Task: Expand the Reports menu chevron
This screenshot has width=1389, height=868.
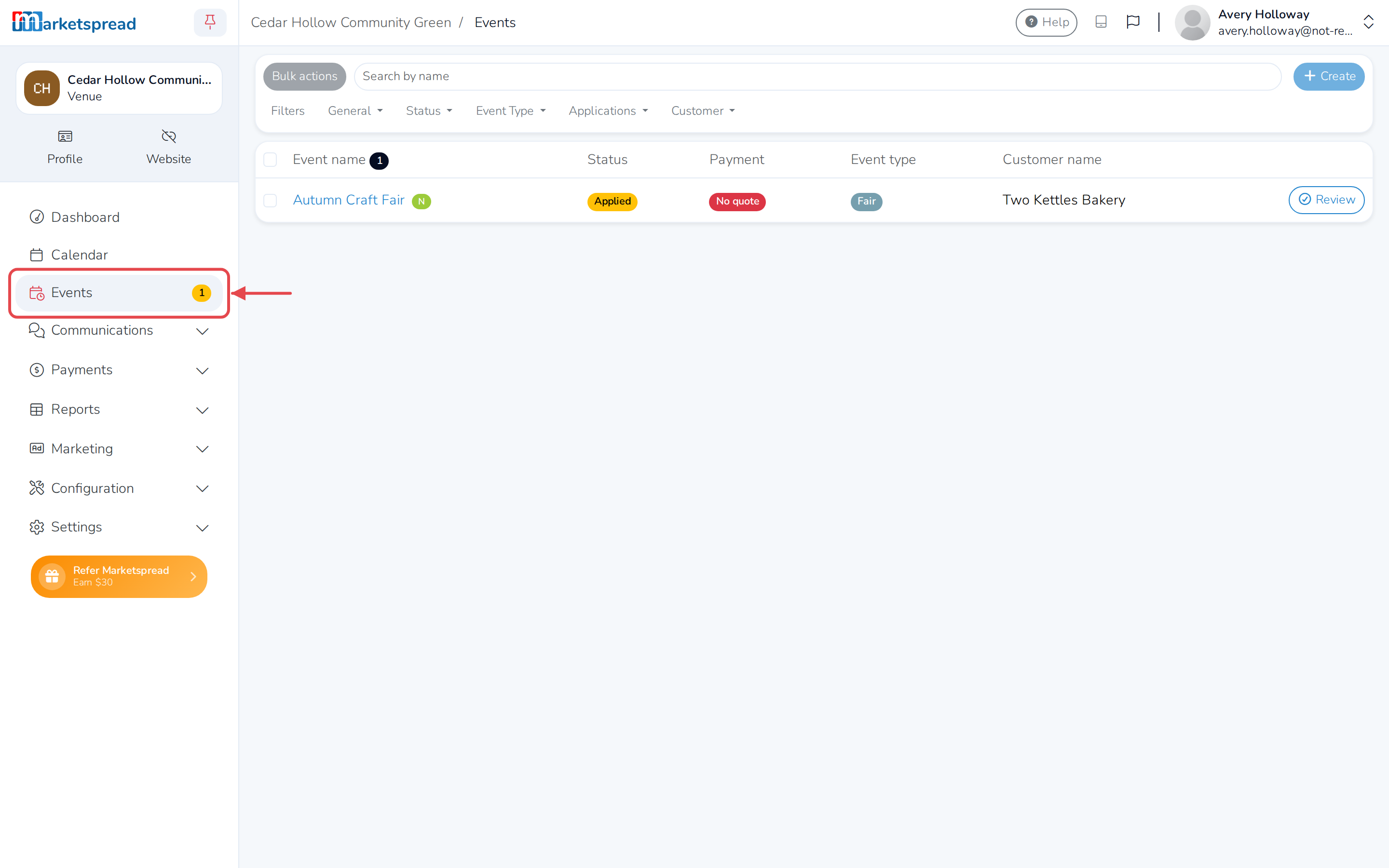Action: [x=202, y=410]
